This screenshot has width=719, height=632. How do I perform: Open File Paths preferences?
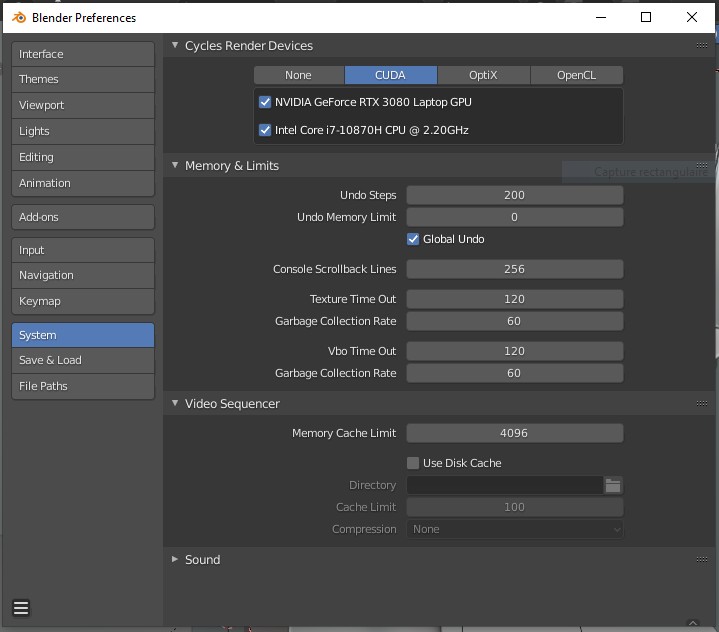coord(83,386)
